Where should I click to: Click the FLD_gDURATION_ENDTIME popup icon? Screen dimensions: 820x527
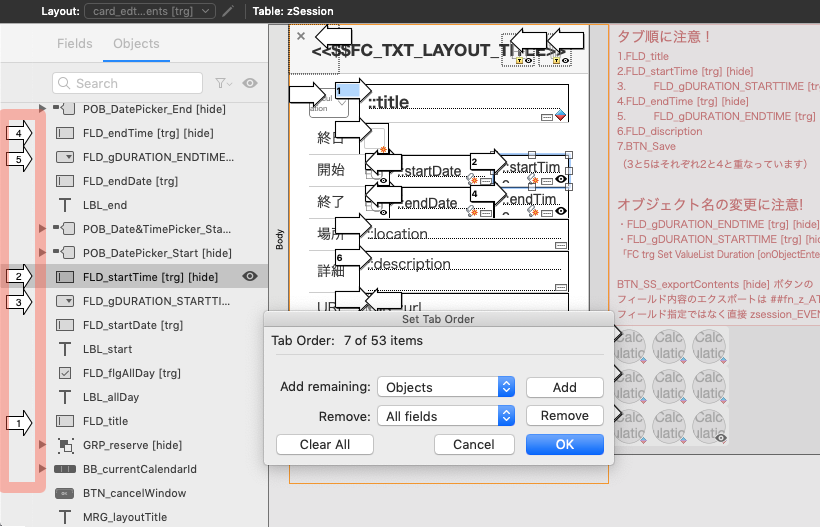[x=65, y=157]
